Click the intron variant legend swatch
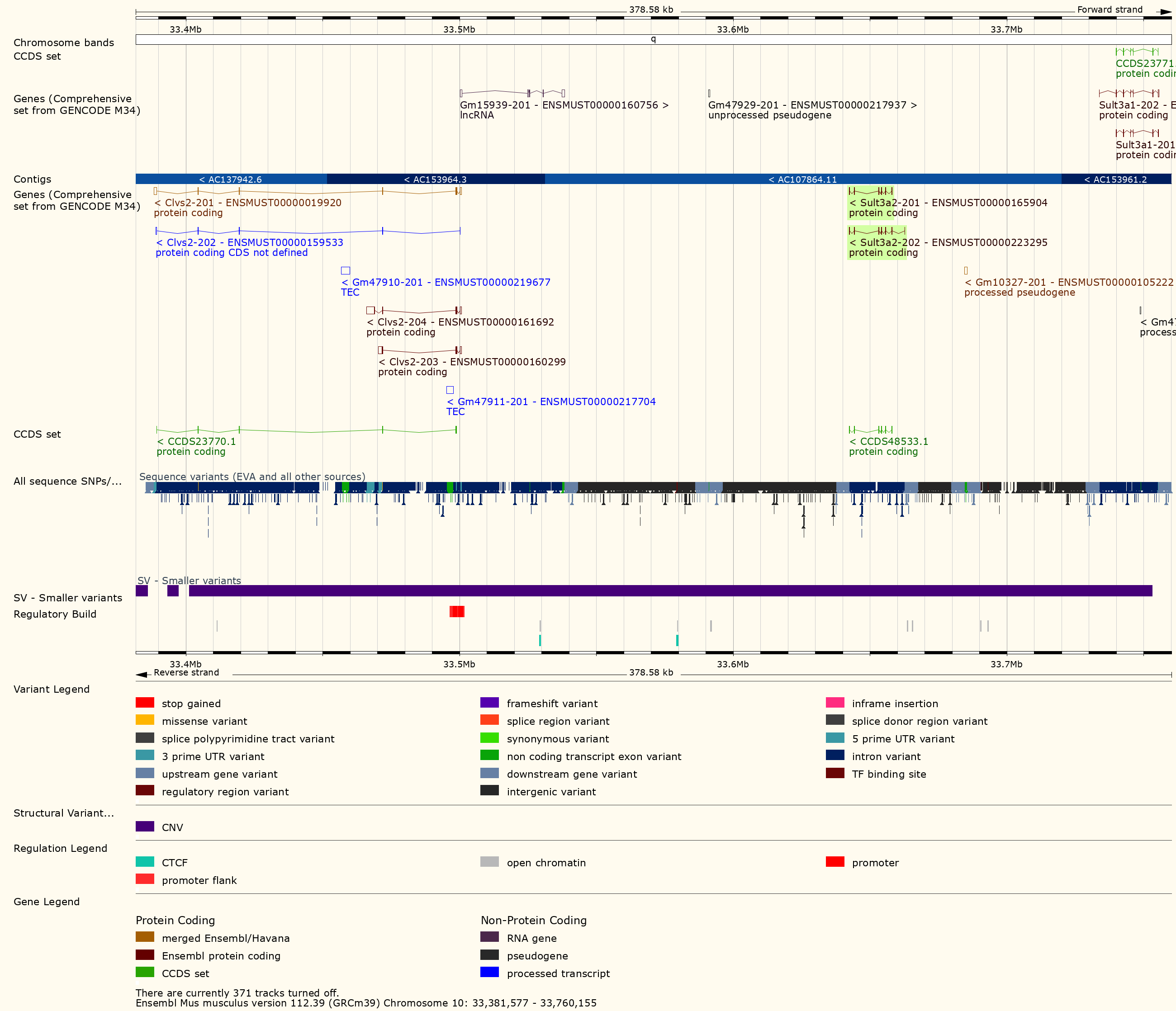Screen dimensions: 1176x1011 point(835,756)
